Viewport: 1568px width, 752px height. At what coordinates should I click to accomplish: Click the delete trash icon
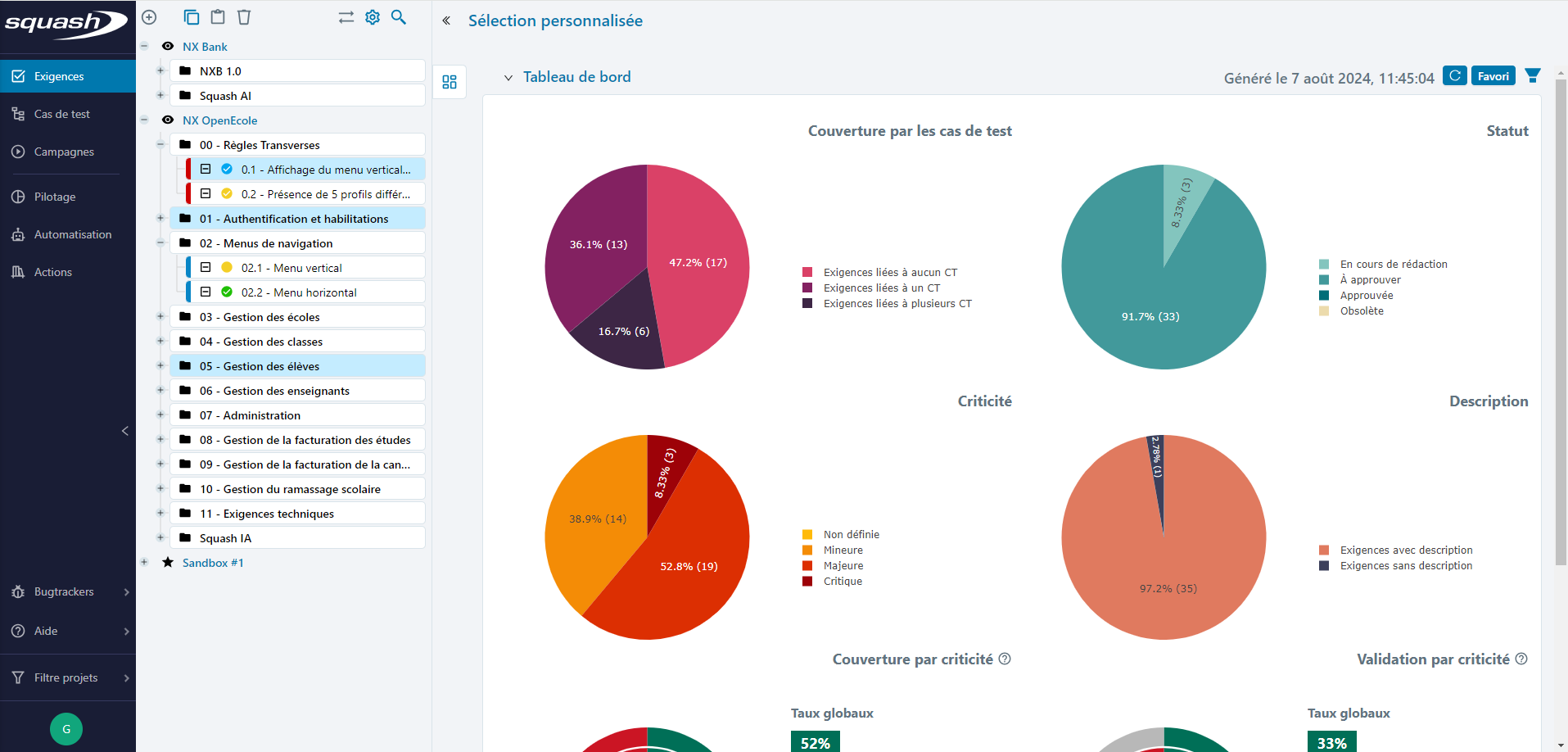point(244,17)
